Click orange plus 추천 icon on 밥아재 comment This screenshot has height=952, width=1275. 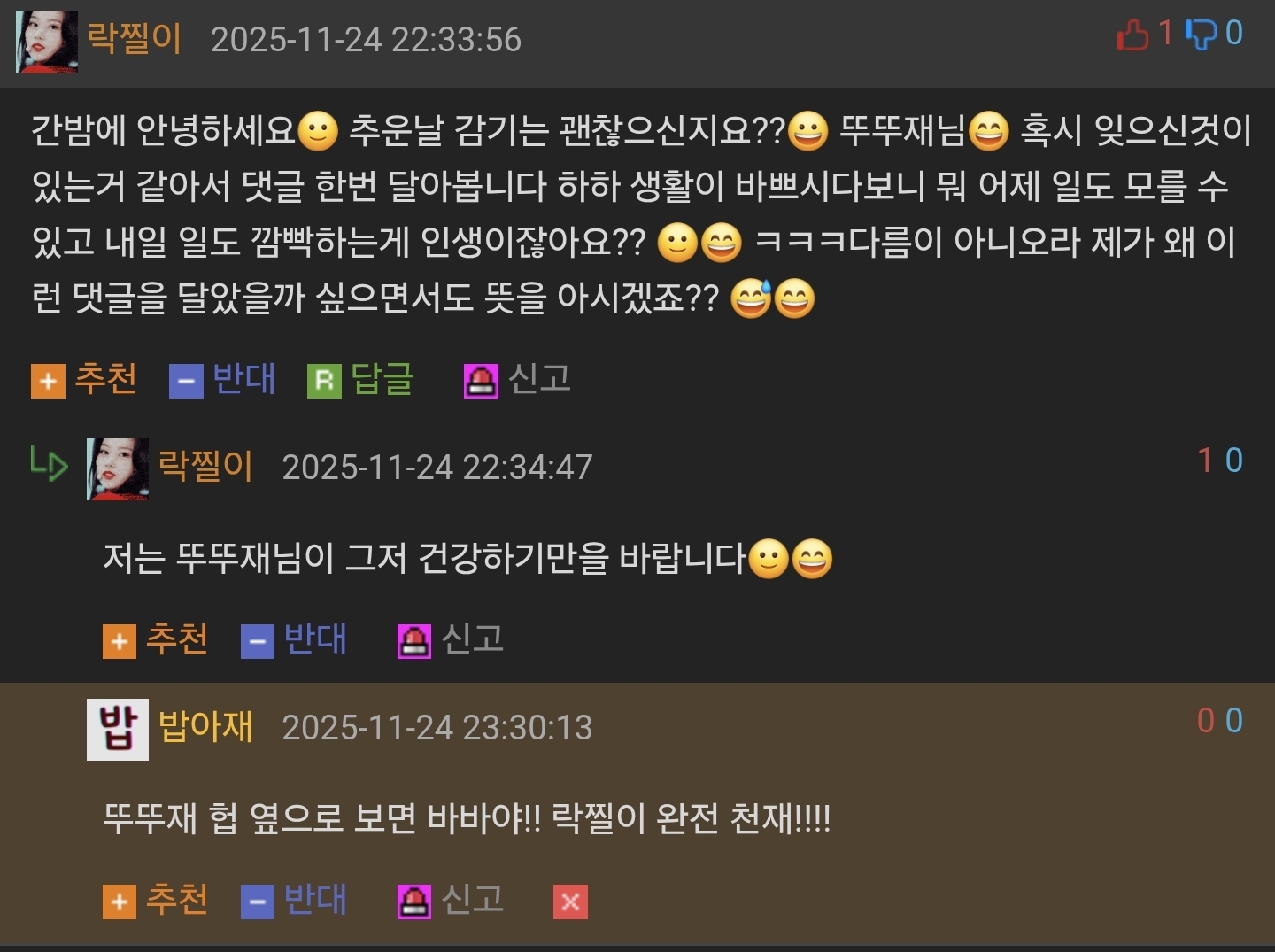120,902
